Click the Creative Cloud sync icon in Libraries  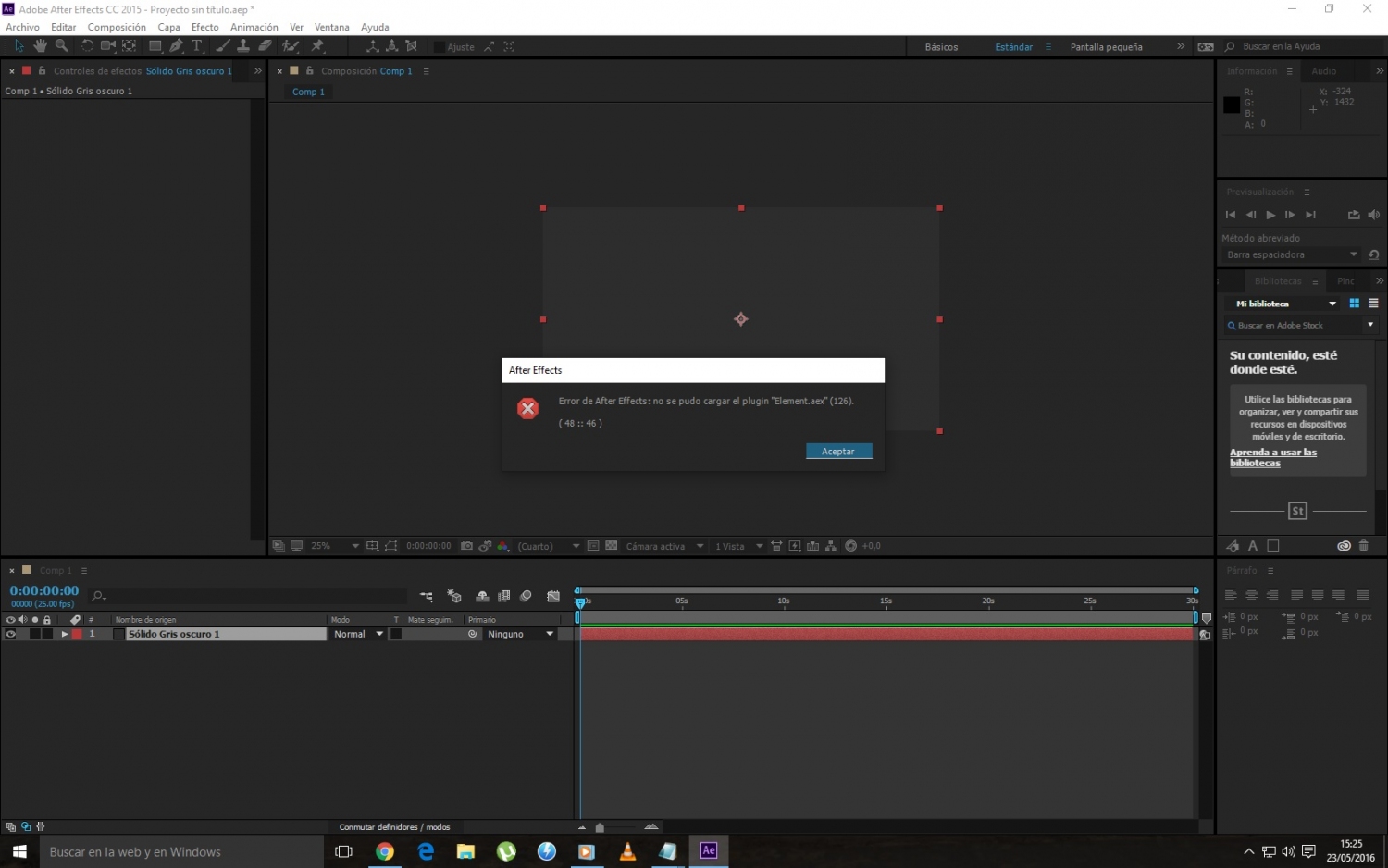point(1344,546)
